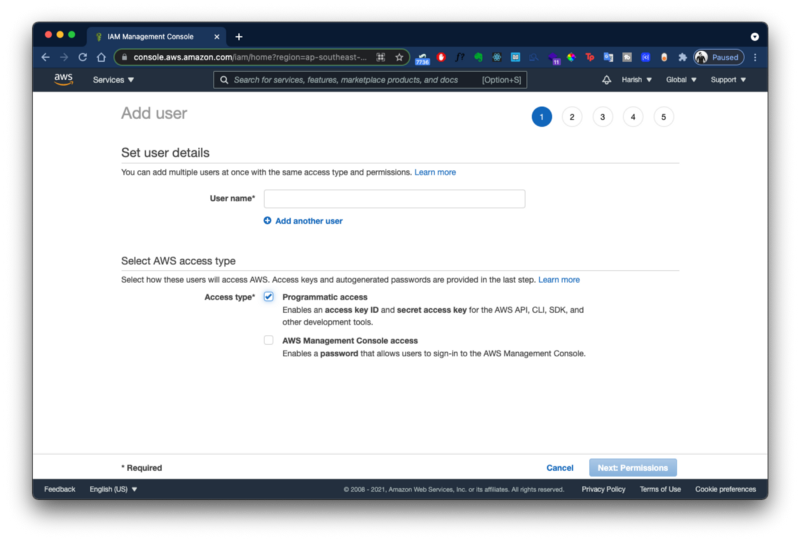This screenshot has height=542, width=800.
Task: Open the puzzle-piece Extensions menu
Action: (x=682, y=57)
